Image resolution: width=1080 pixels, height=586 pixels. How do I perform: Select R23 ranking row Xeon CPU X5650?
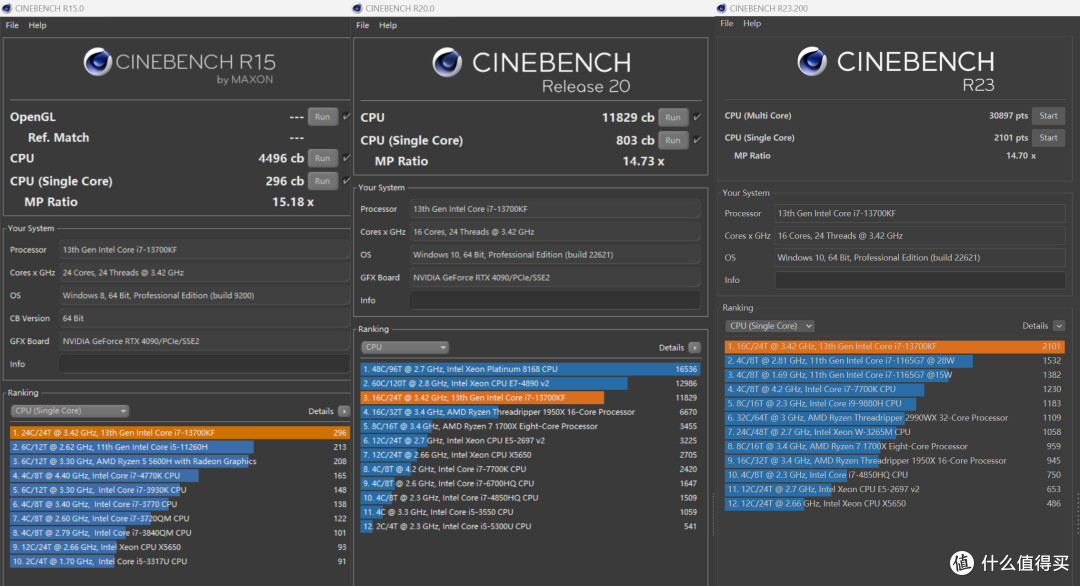(895, 503)
